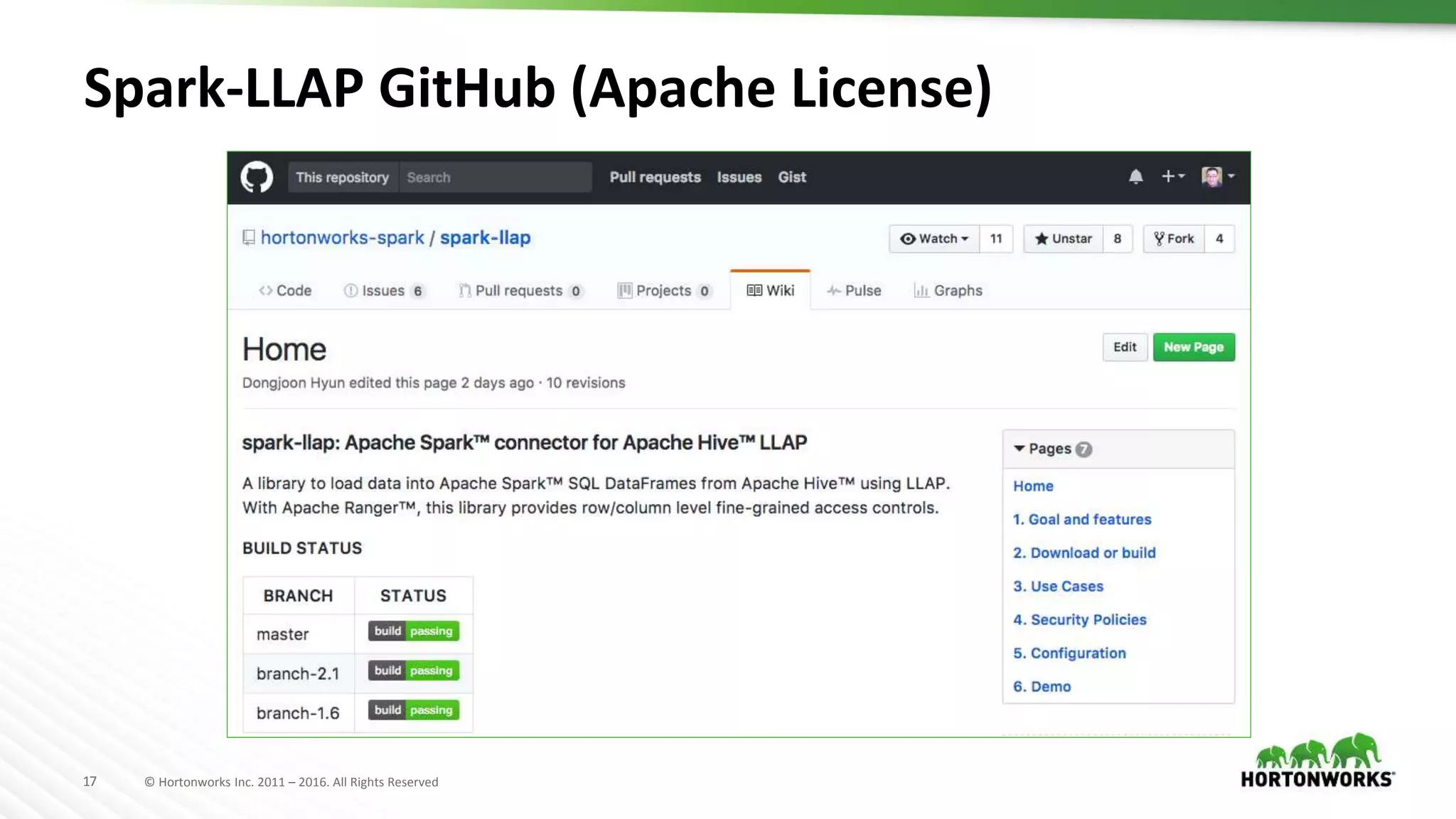The height and width of the screenshot is (819, 1456).
Task: Click the Hortonworks elephant logo
Action: [x=1317, y=761]
